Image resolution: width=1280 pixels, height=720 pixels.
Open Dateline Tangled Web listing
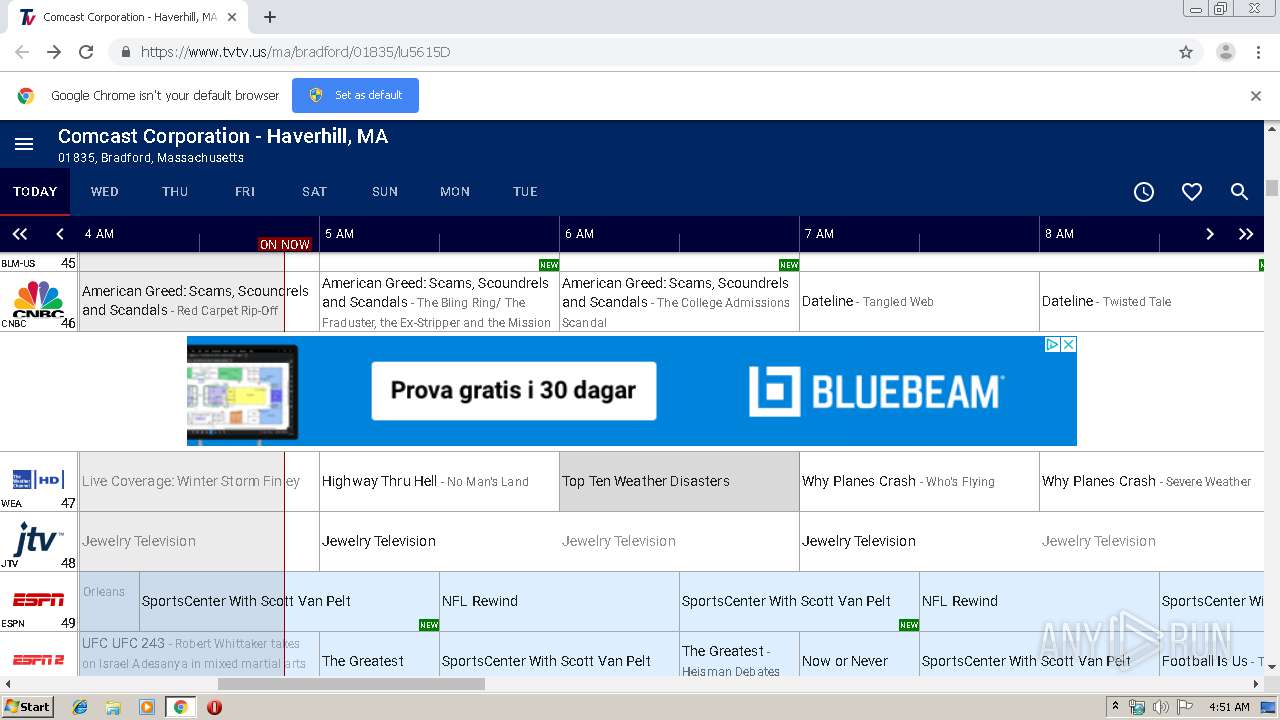(919, 301)
